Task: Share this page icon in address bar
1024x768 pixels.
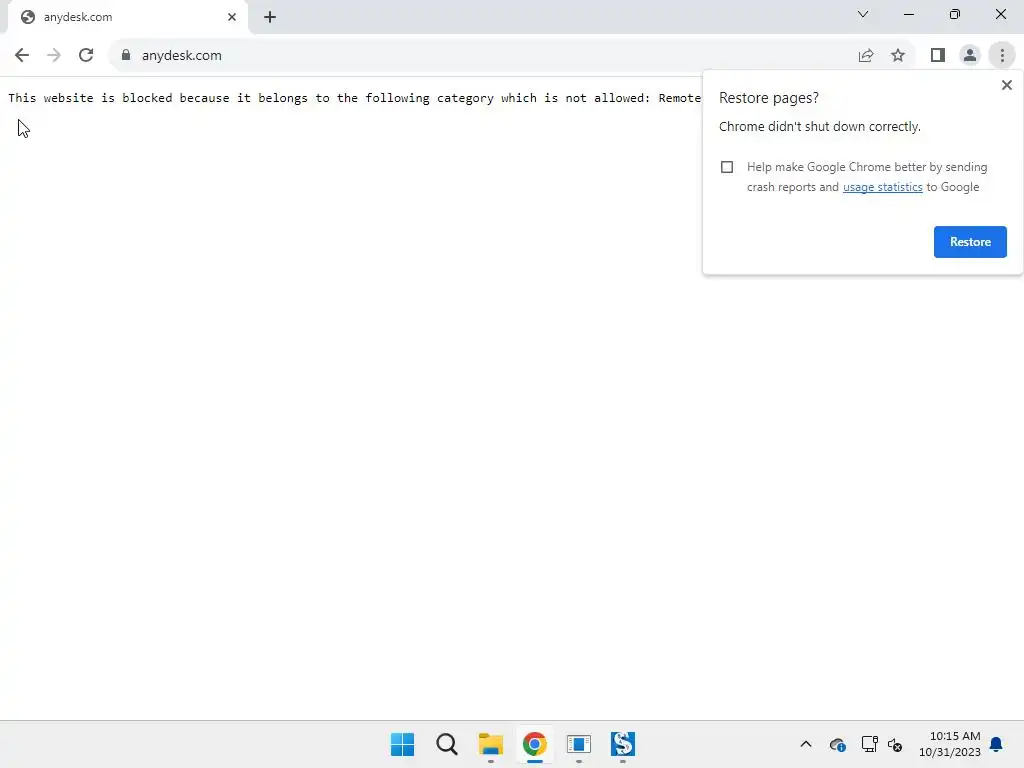Action: pos(866,56)
